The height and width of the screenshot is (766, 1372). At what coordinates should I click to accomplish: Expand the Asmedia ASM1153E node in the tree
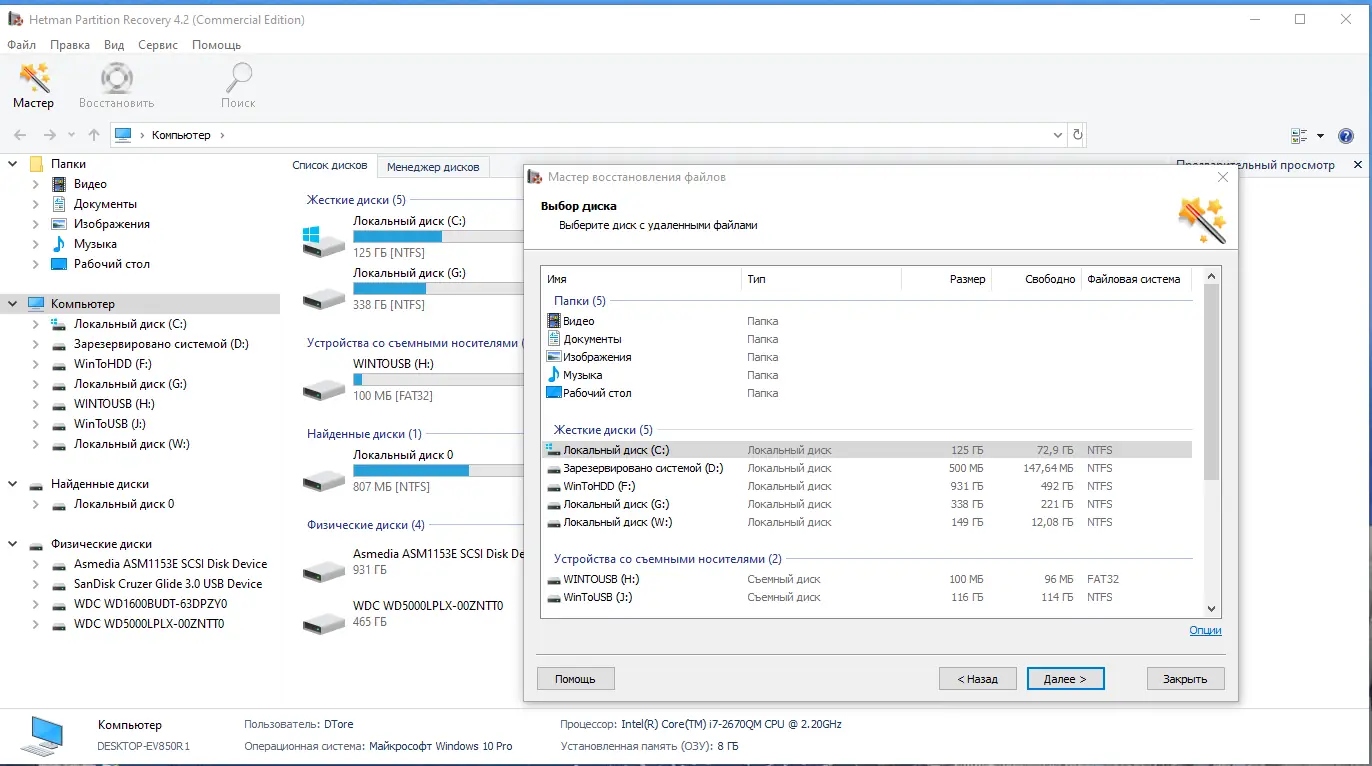[36, 564]
